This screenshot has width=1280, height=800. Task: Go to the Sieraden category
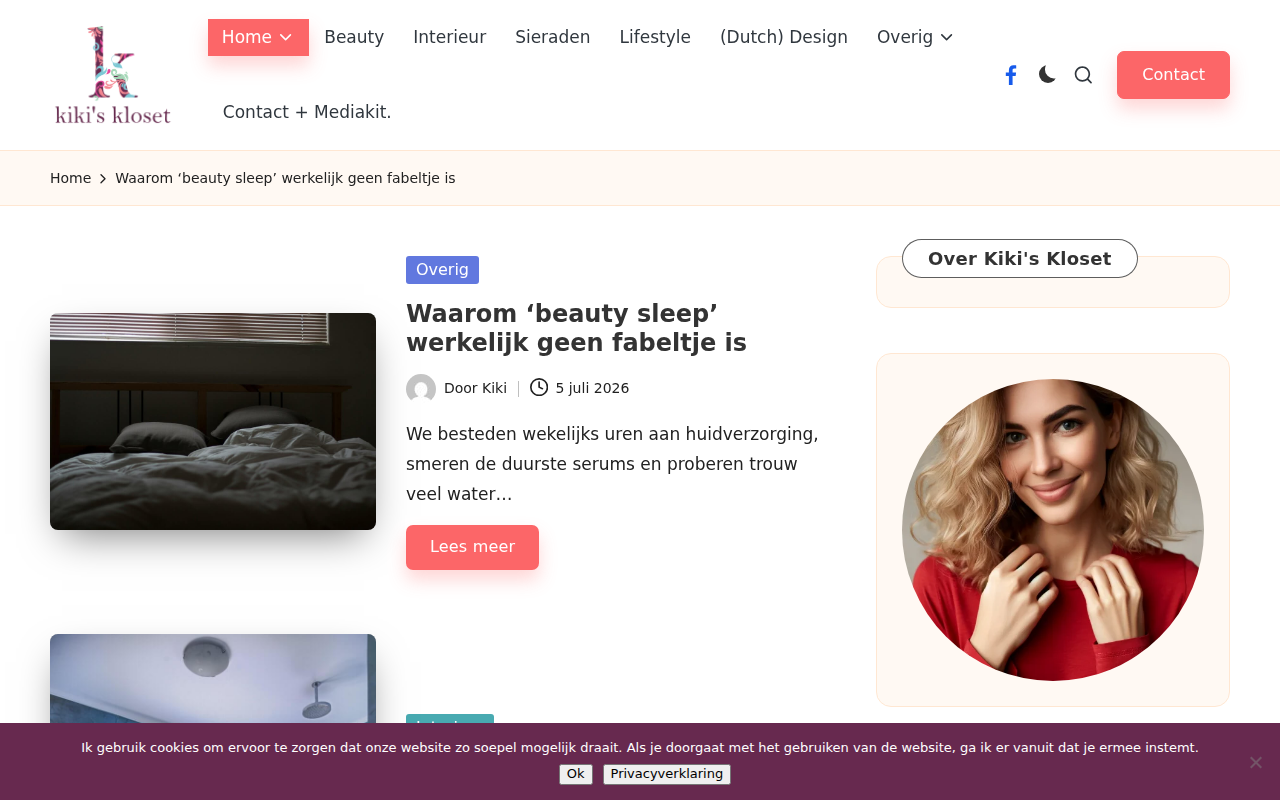pyautogui.click(x=553, y=37)
